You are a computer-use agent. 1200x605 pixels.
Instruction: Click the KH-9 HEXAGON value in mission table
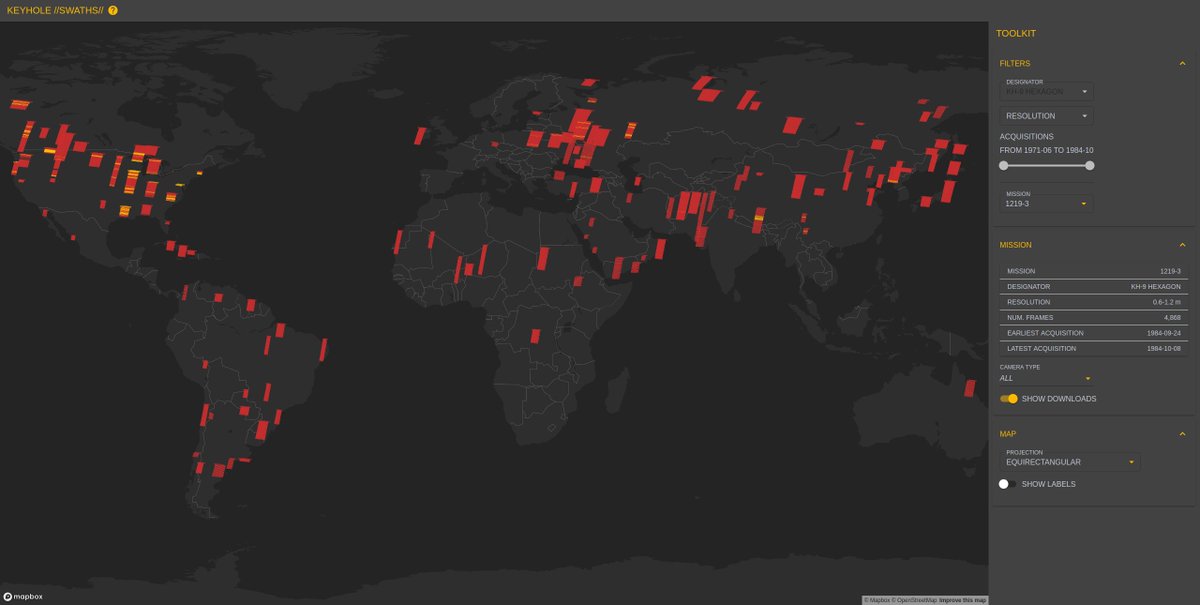pos(1156,287)
